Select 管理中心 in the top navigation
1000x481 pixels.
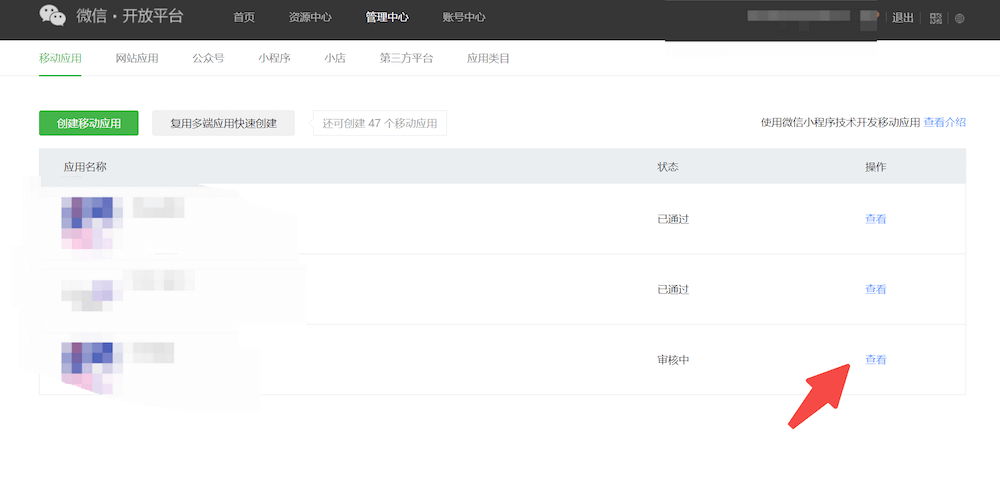pyautogui.click(x=387, y=18)
